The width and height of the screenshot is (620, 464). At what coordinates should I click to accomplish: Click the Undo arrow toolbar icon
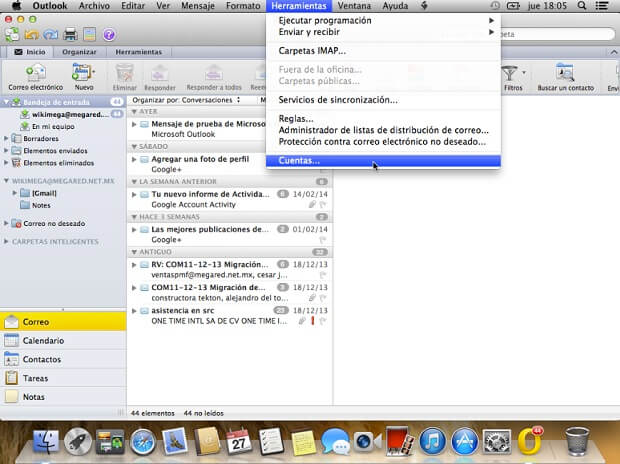[x=31, y=35]
